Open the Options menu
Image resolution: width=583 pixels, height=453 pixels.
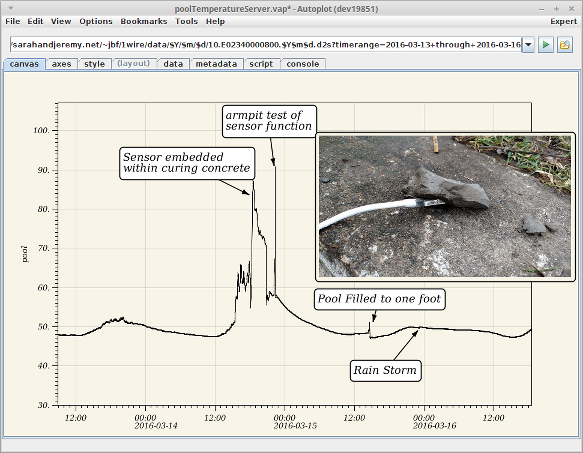[96, 22]
